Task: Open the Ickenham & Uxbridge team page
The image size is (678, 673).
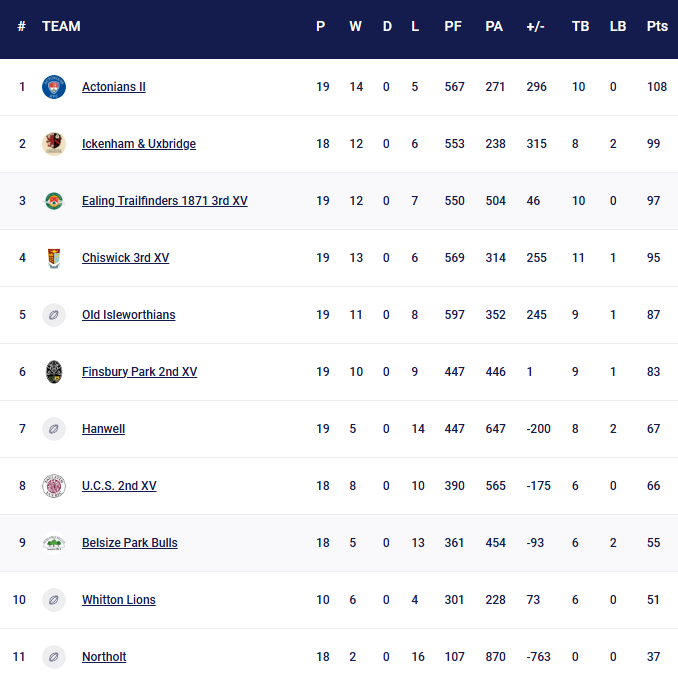Action: pos(139,144)
